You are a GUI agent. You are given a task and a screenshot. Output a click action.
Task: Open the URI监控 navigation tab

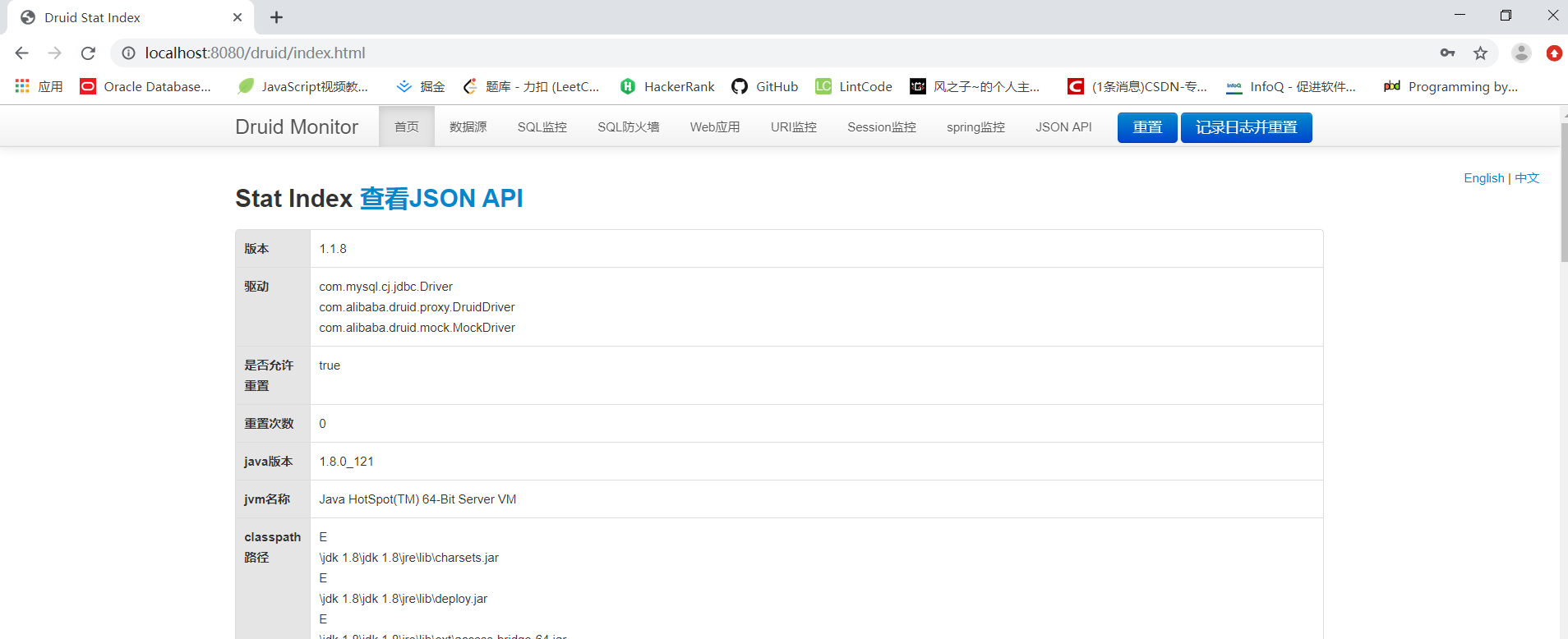[794, 126]
